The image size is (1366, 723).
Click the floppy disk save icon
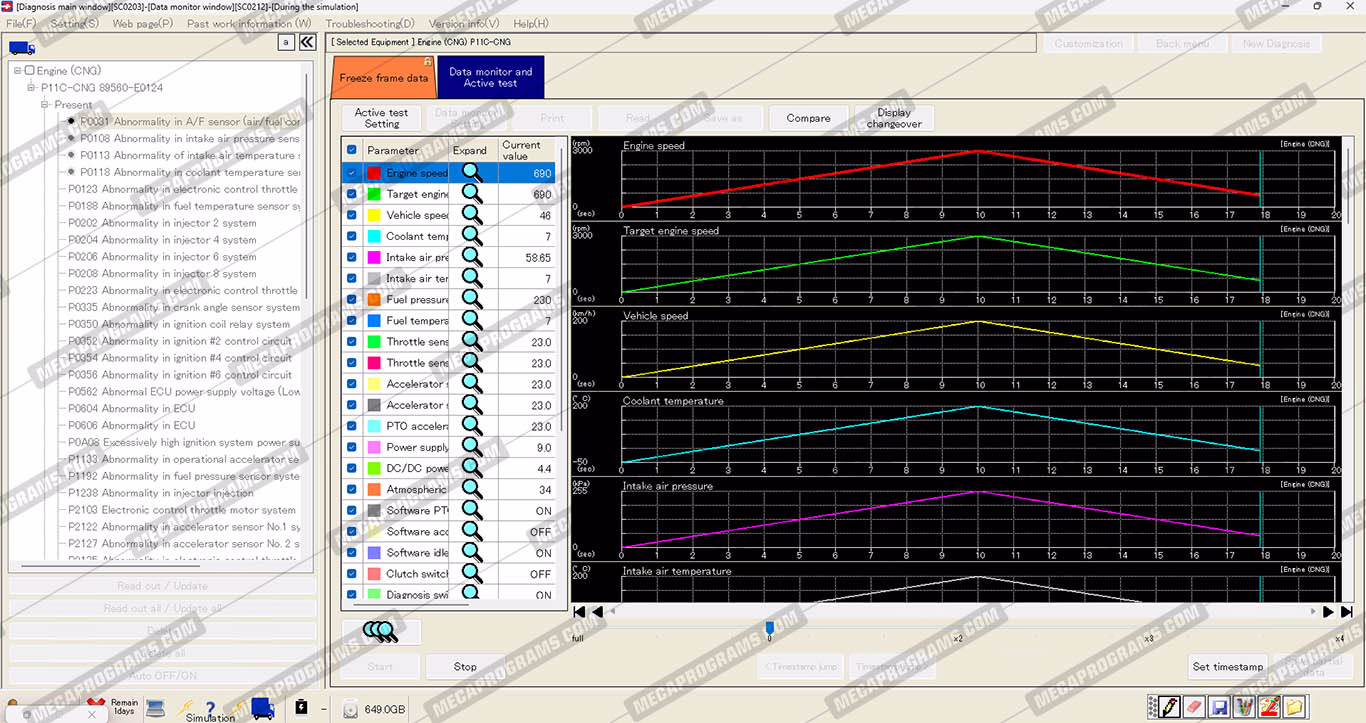[x=1219, y=707]
